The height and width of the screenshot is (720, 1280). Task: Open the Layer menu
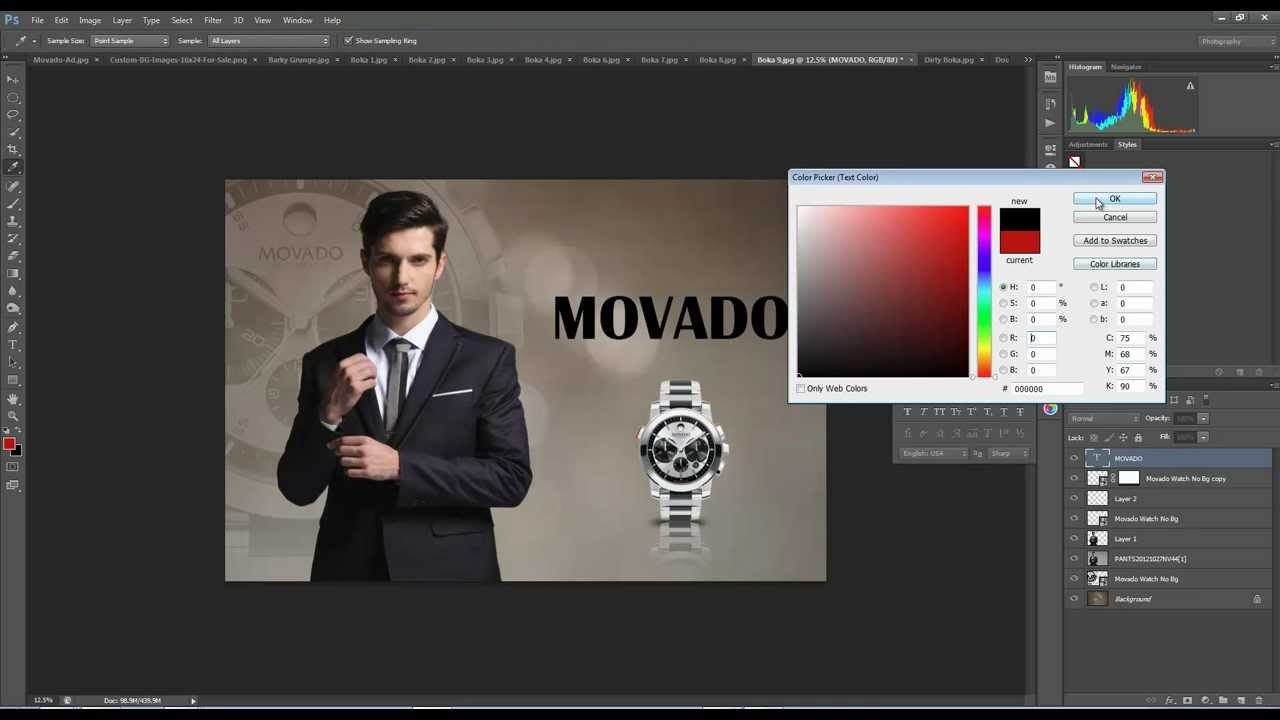(x=122, y=20)
